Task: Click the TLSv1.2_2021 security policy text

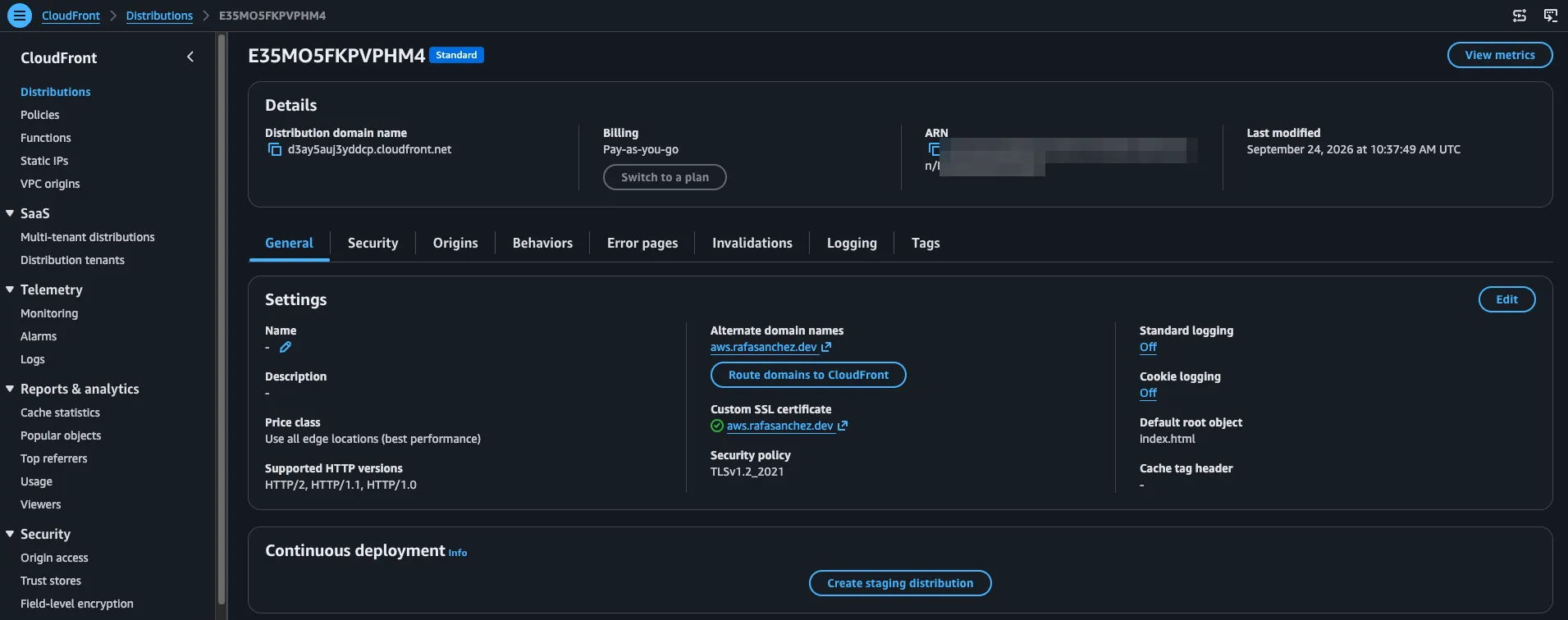Action: pos(747,472)
